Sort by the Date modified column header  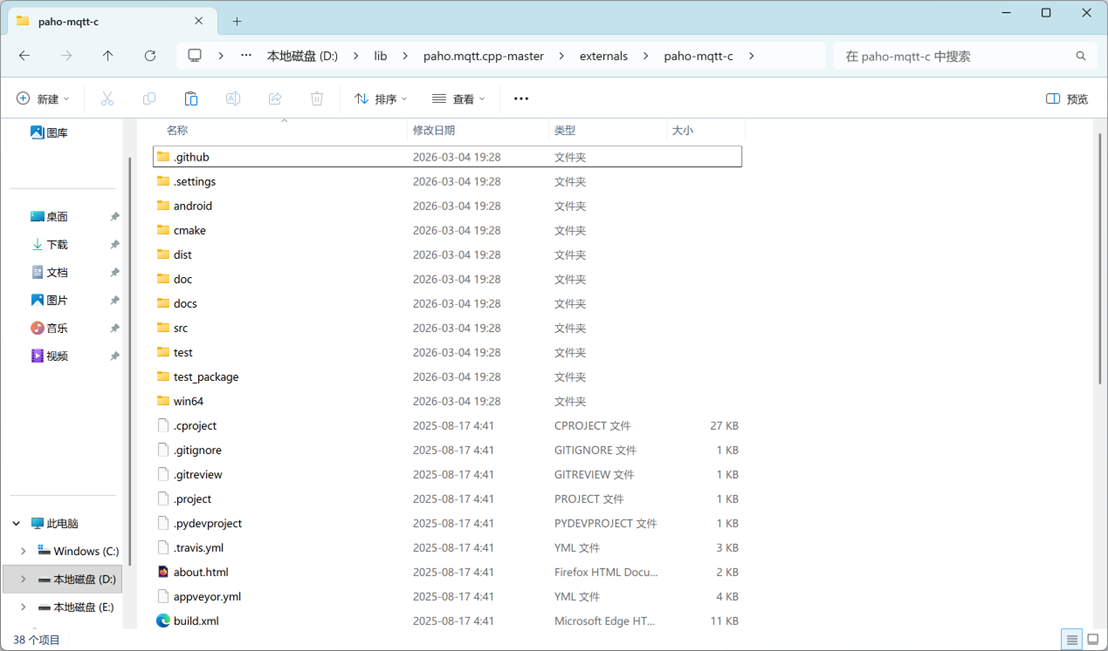click(x=478, y=130)
